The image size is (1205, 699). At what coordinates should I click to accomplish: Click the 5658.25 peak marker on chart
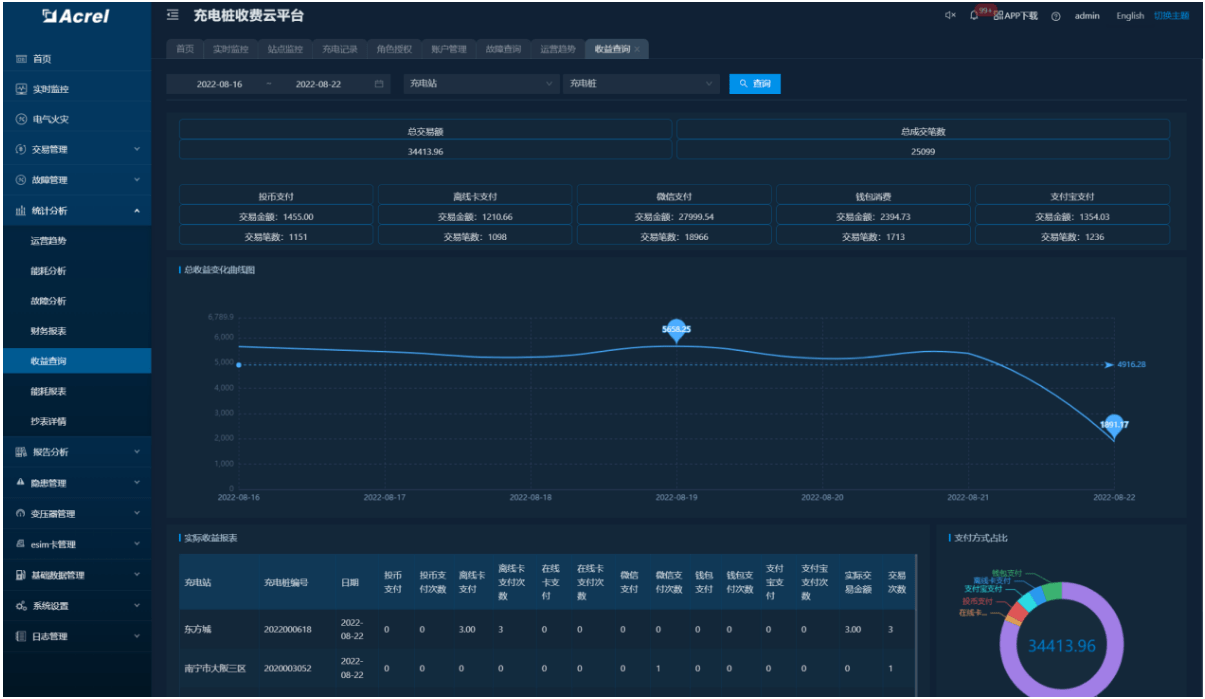click(x=676, y=330)
